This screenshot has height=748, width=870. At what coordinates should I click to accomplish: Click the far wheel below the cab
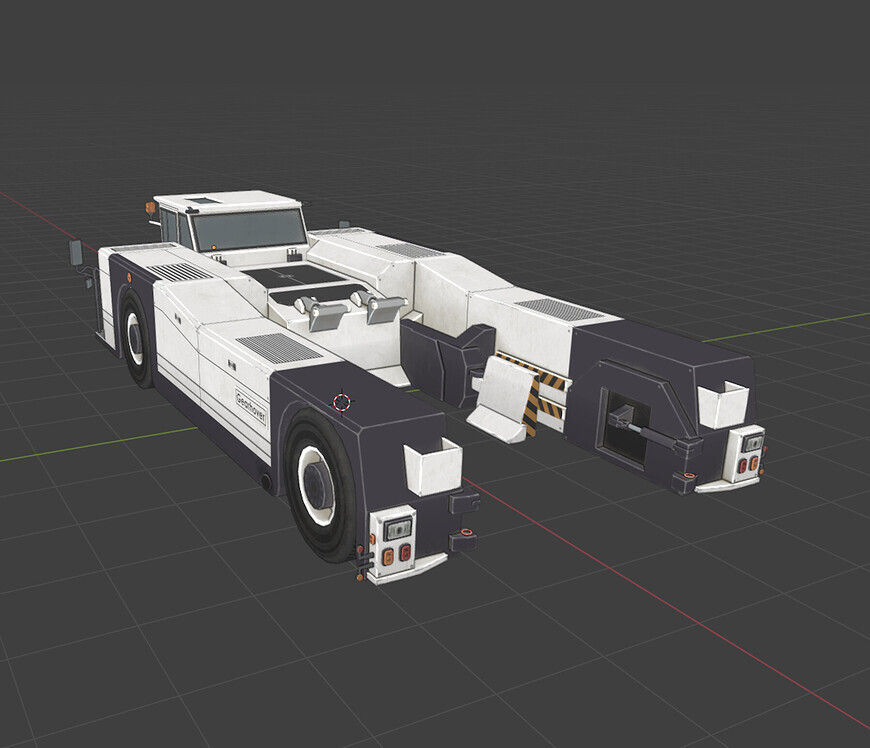[x=135, y=338]
